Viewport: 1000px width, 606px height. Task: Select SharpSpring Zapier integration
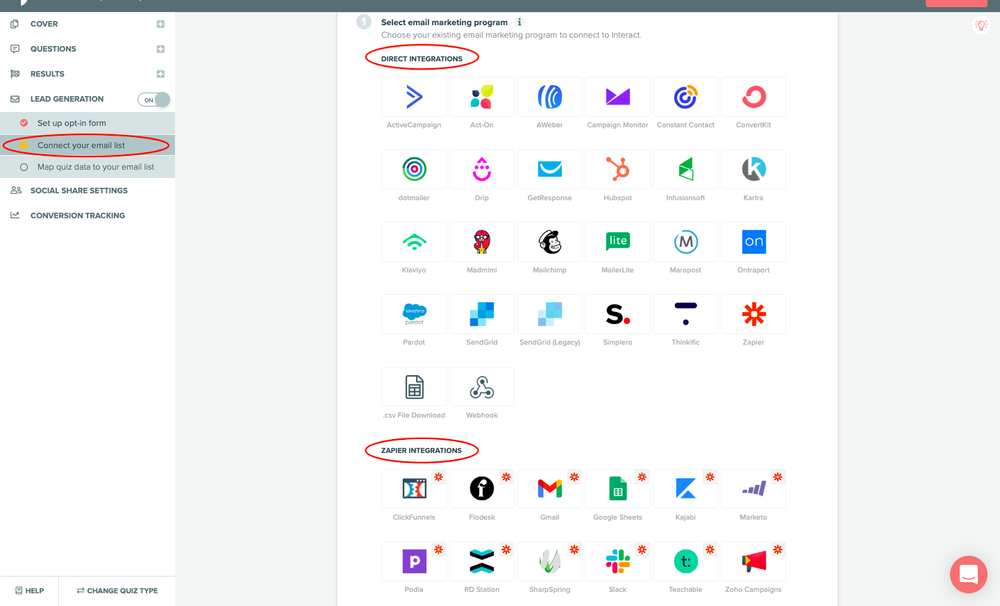pos(550,561)
